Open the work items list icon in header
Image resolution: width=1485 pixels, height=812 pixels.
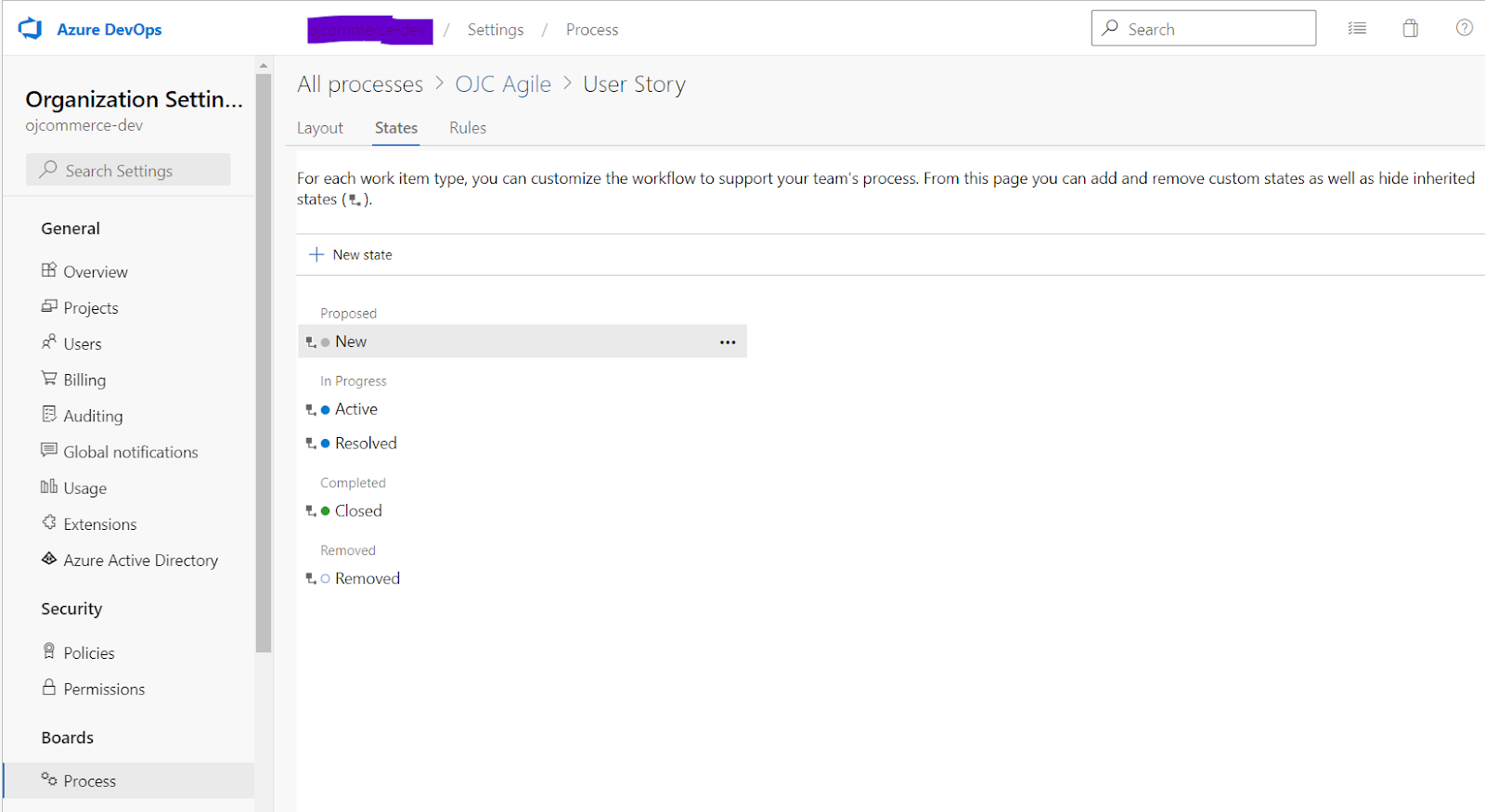tap(1357, 29)
